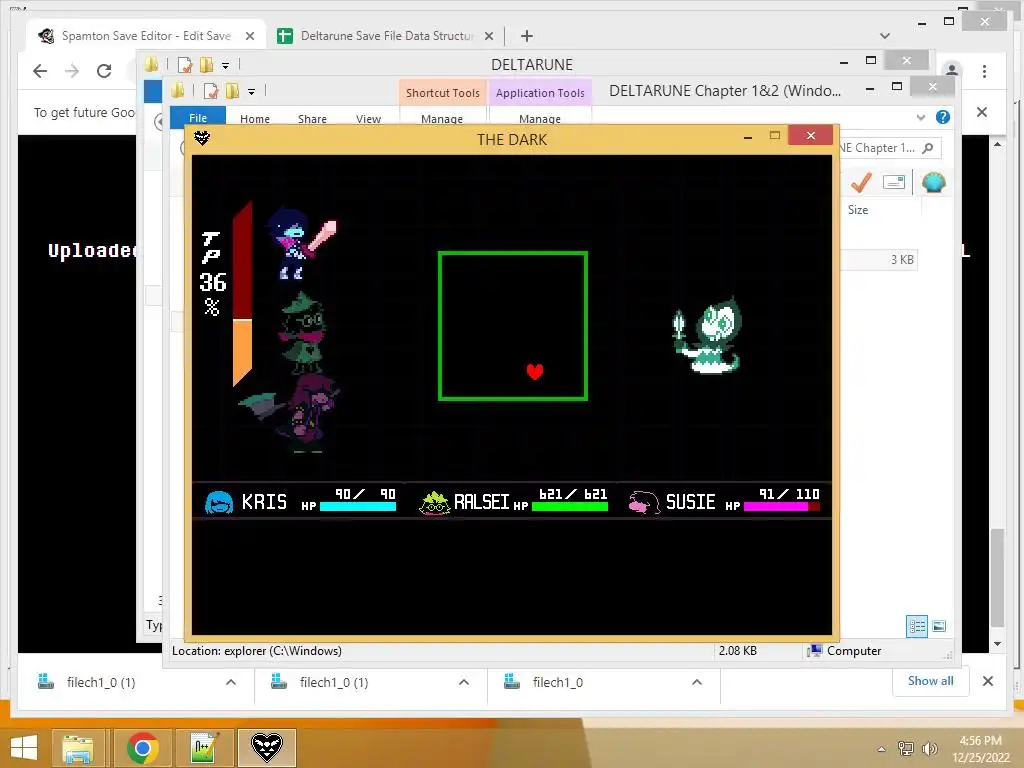
Task: Click the Size column header
Action: point(858,210)
